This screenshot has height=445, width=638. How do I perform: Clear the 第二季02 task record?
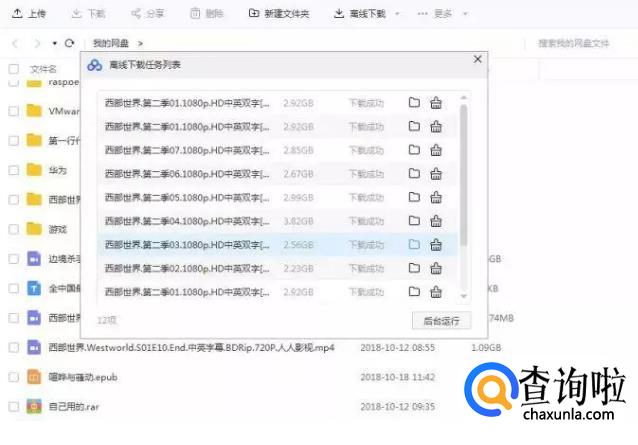pos(436,268)
